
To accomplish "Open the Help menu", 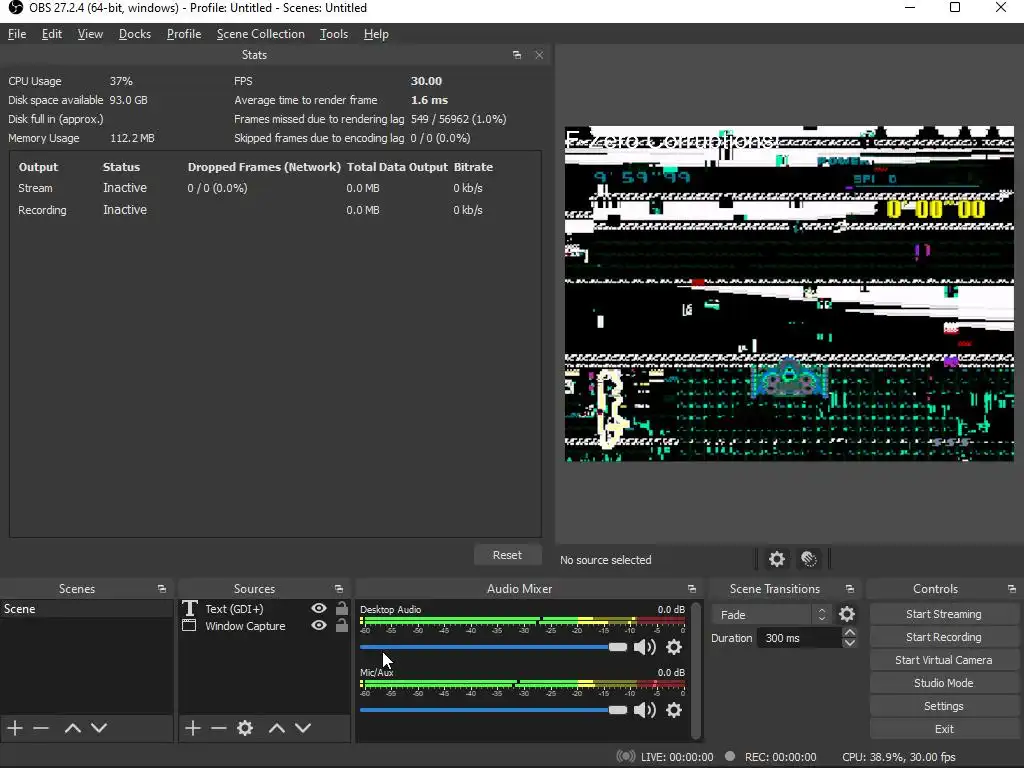I will [376, 34].
